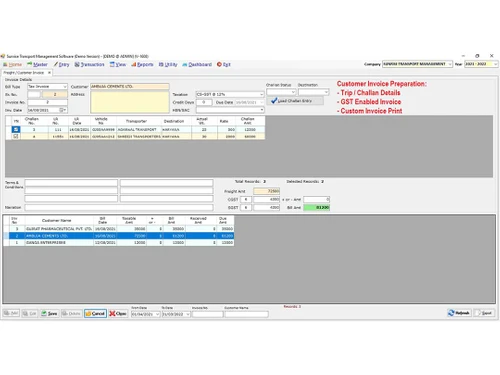Screen dimensions: 500x375
Task: Click the disabled Edit button
Action: [30, 313]
